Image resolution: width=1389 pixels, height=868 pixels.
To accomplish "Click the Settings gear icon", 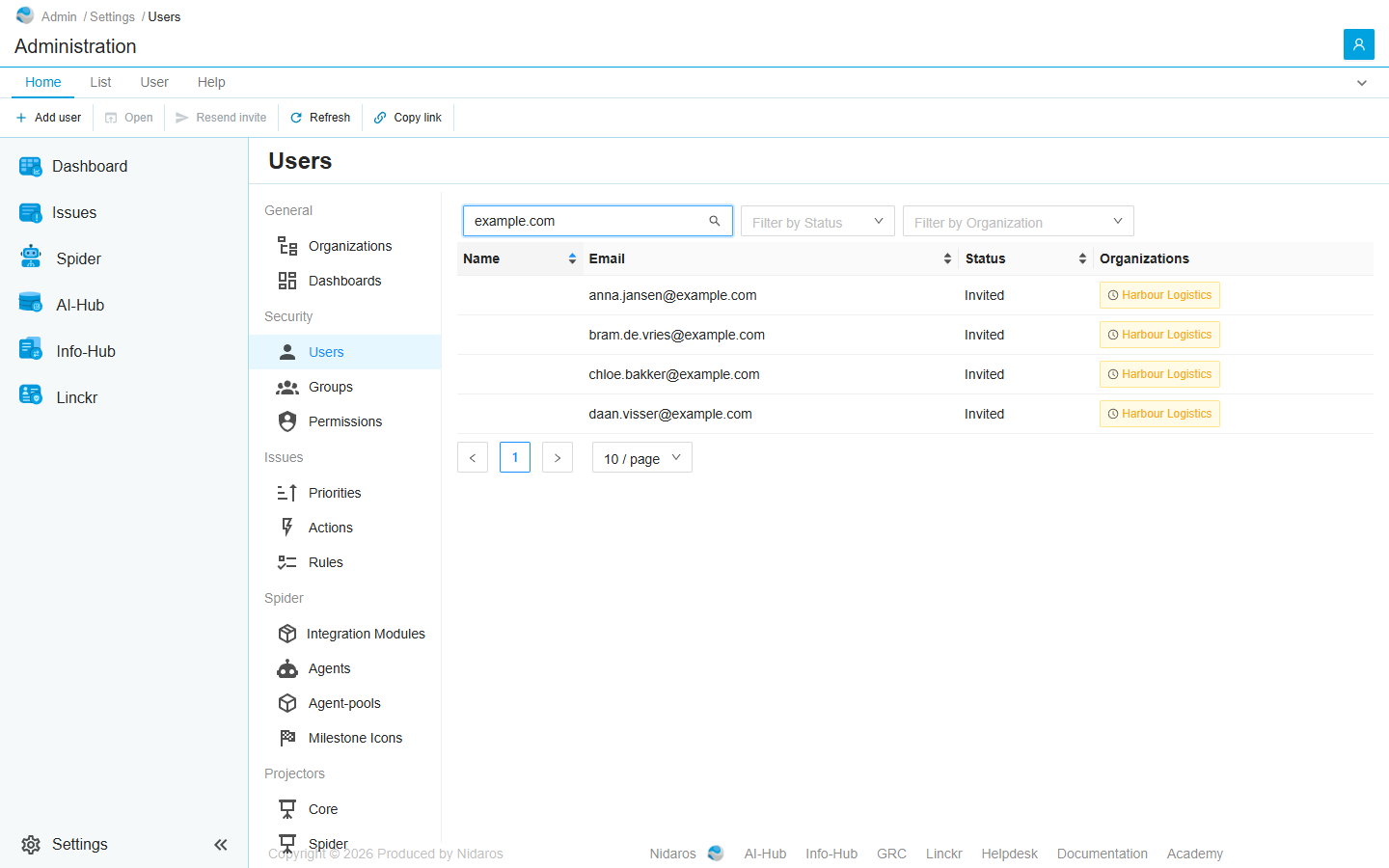I will click(x=31, y=845).
